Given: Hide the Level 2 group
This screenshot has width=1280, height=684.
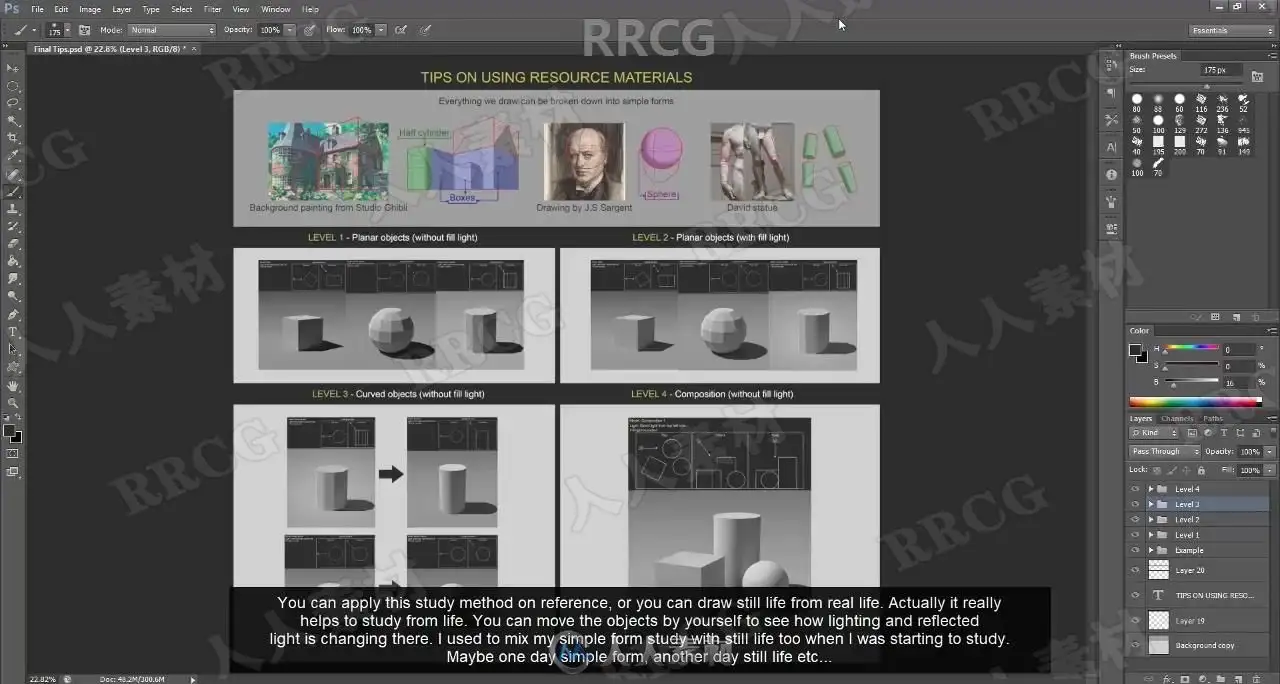Looking at the screenshot, I should pos(1135,520).
